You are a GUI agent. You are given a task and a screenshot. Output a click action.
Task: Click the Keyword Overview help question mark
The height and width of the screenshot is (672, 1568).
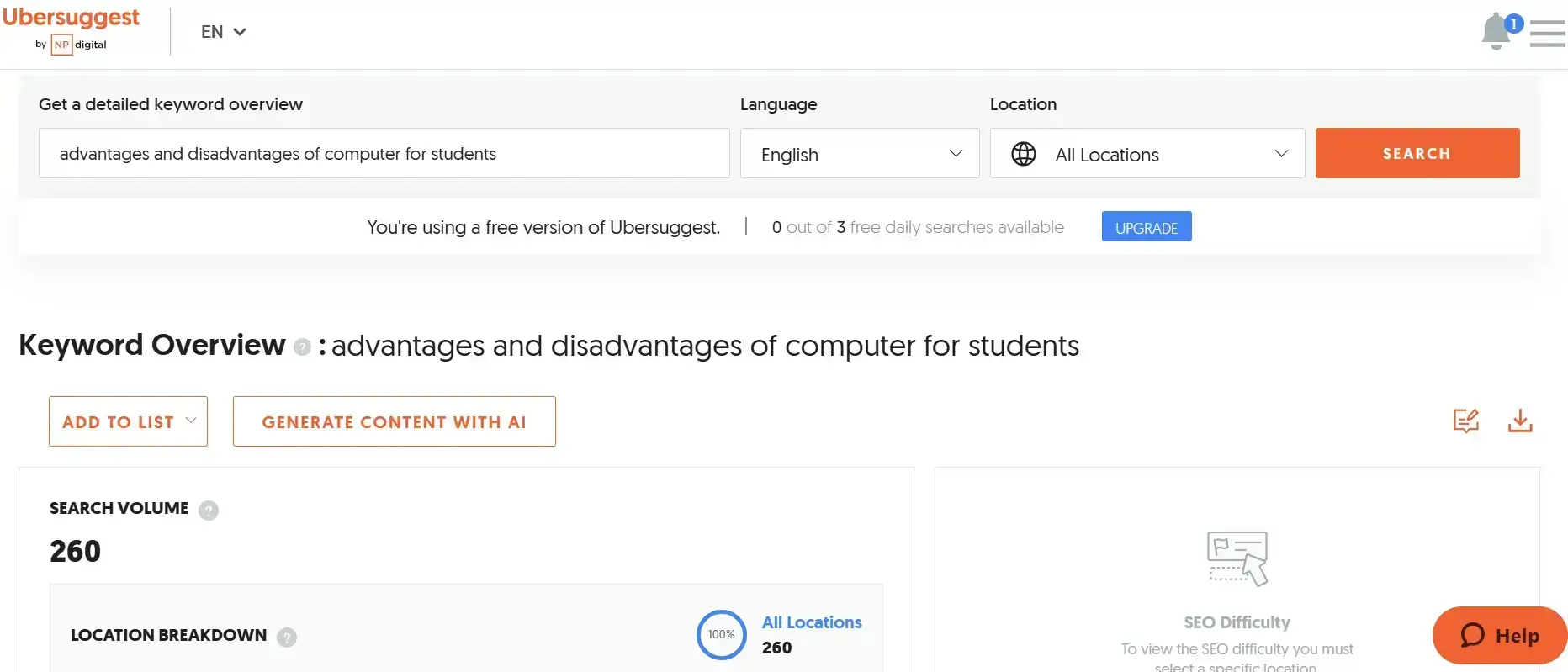(x=302, y=347)
